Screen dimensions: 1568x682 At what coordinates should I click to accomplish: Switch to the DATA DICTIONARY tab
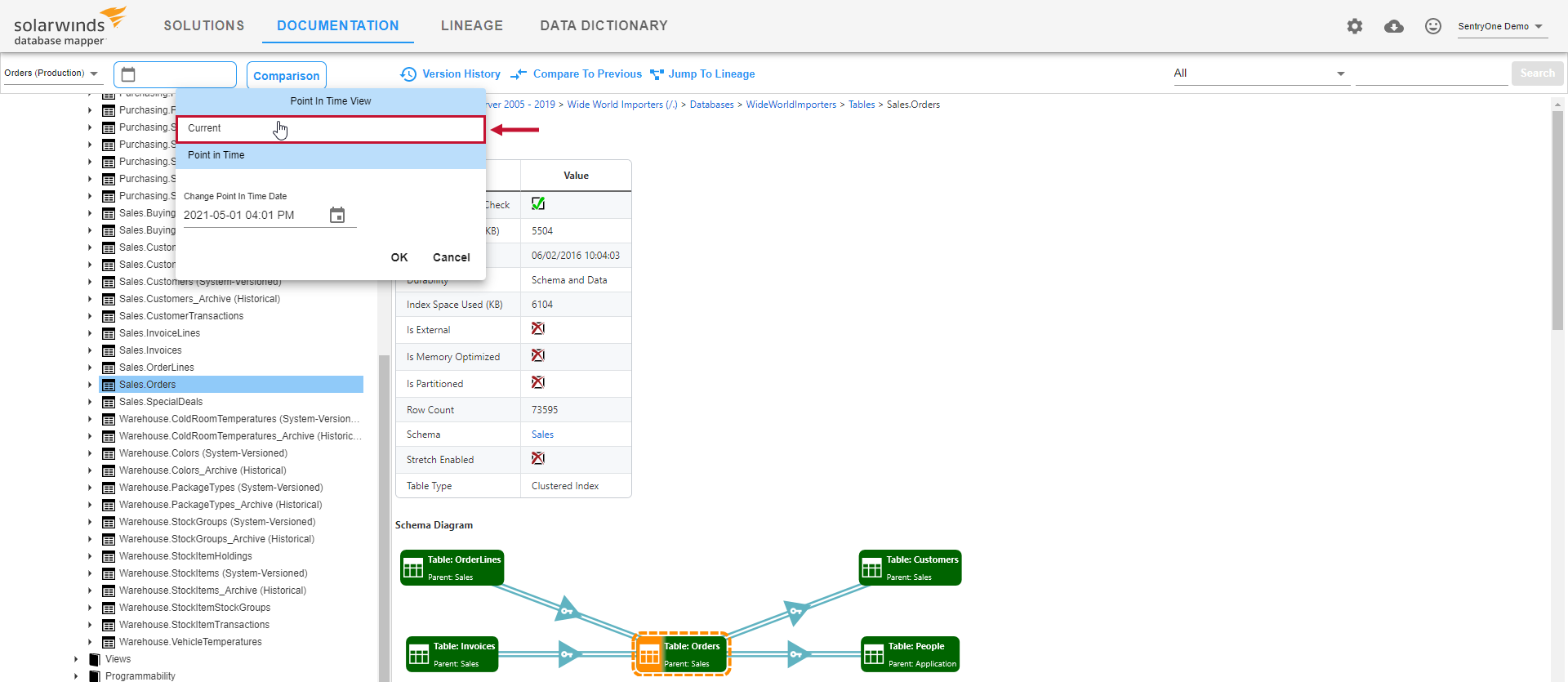coord(604,26)
